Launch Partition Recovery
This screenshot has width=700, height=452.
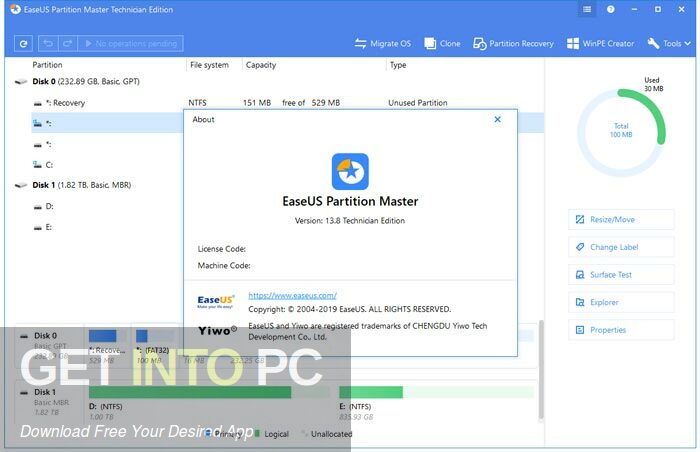(x=513, y=43)
